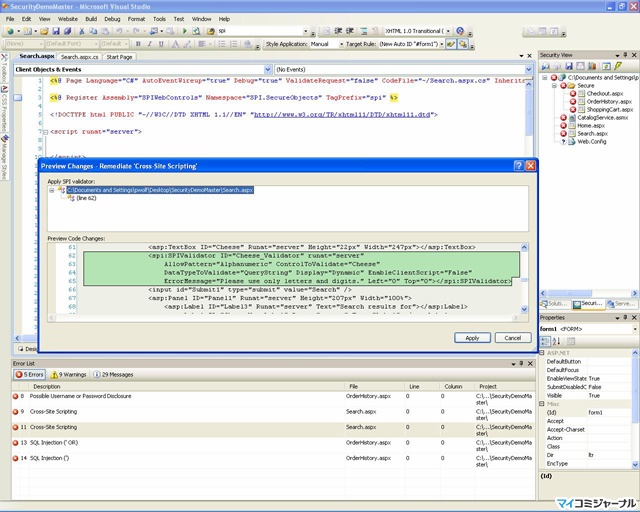Collapse the Secure folder in Security View

point(554,86)
